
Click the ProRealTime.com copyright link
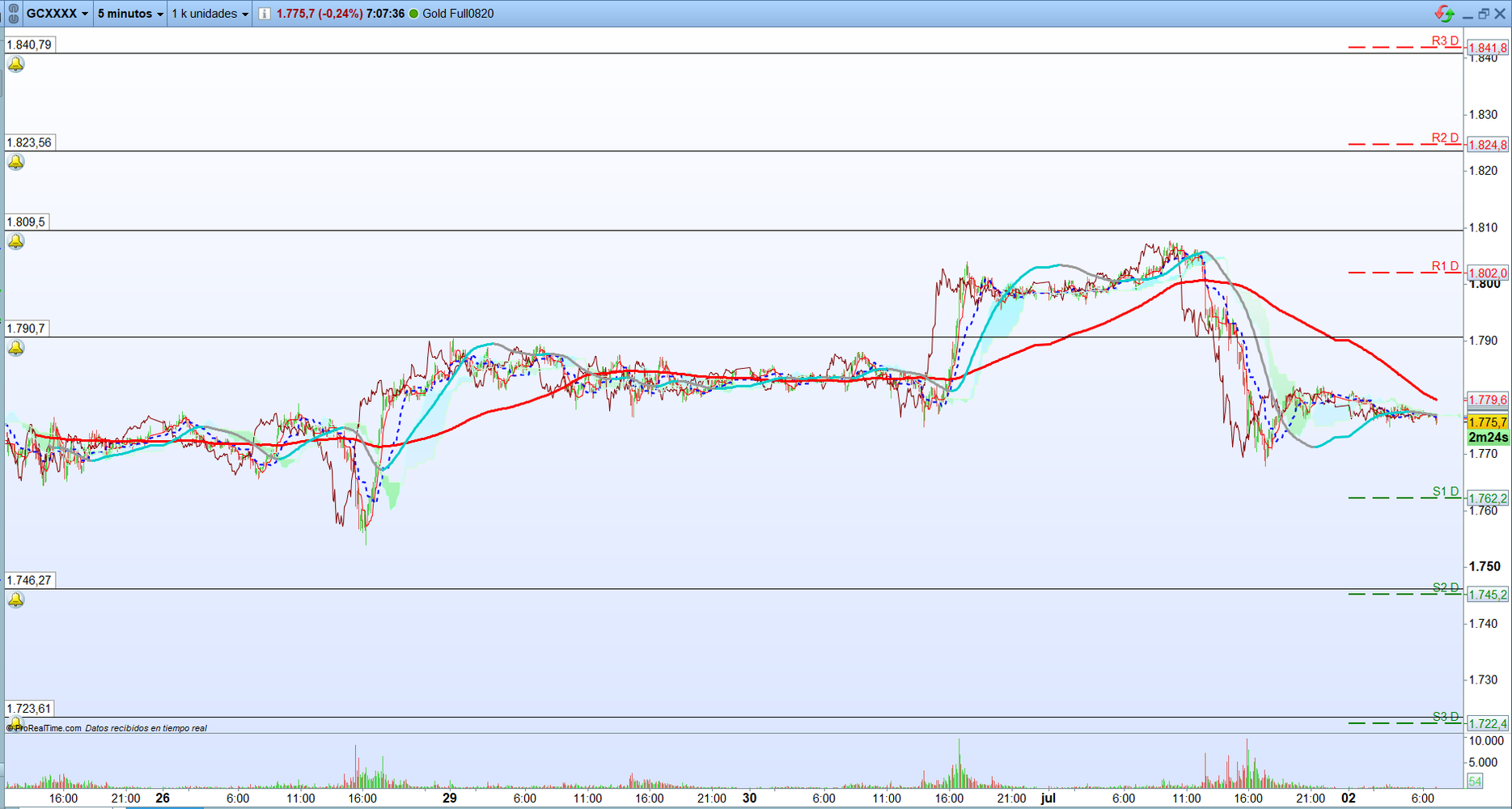coord(44,728)
